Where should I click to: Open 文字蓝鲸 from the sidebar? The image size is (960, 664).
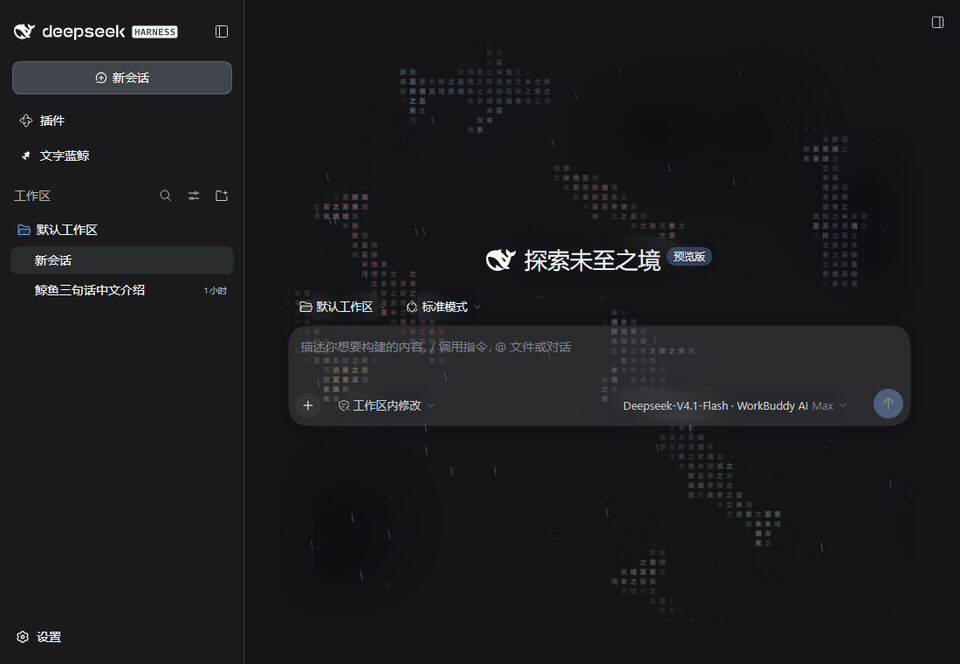pyautogui.click(x=54, y=155)
